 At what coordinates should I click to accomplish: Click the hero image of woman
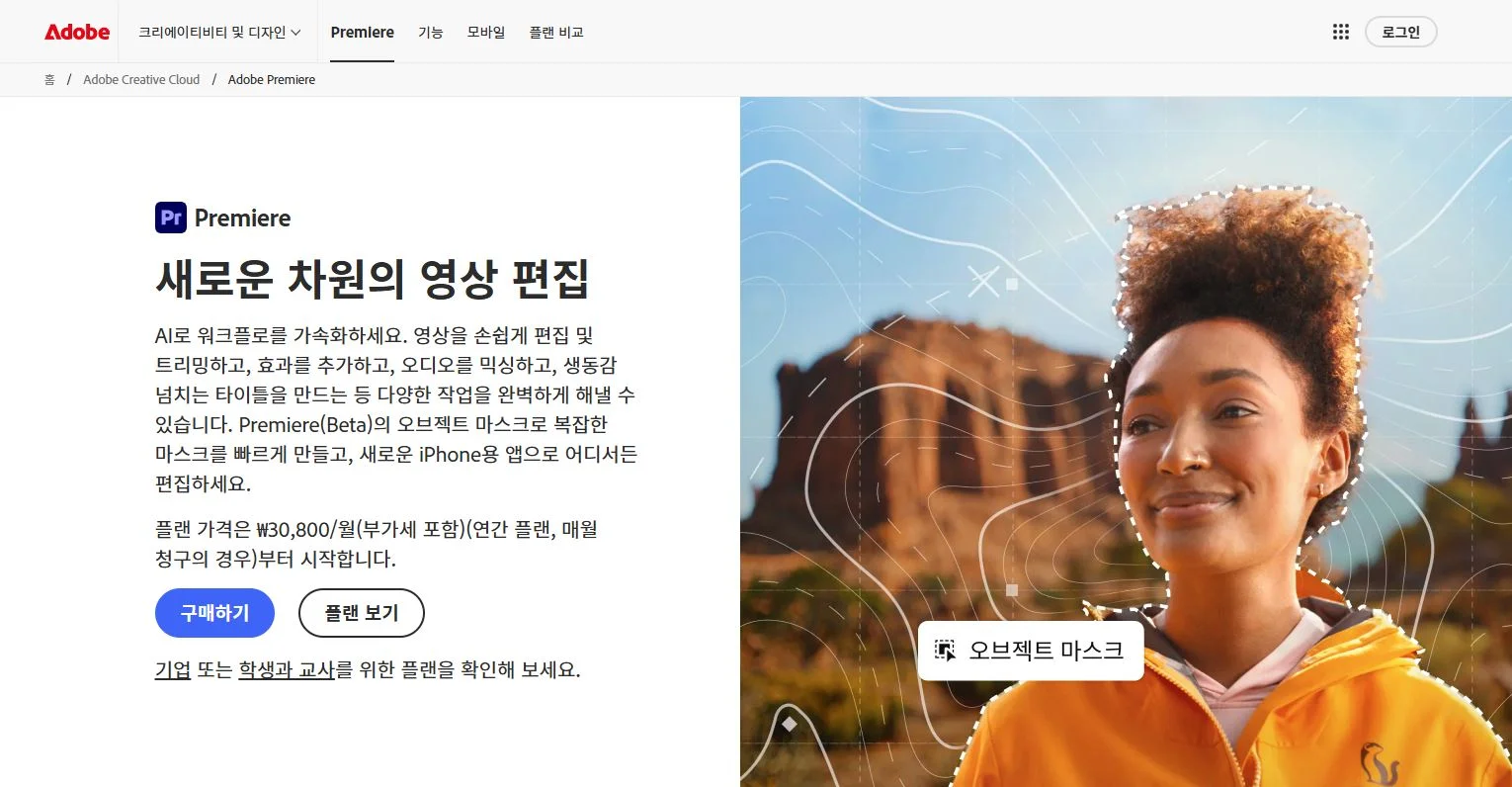tap(1126, 442)
